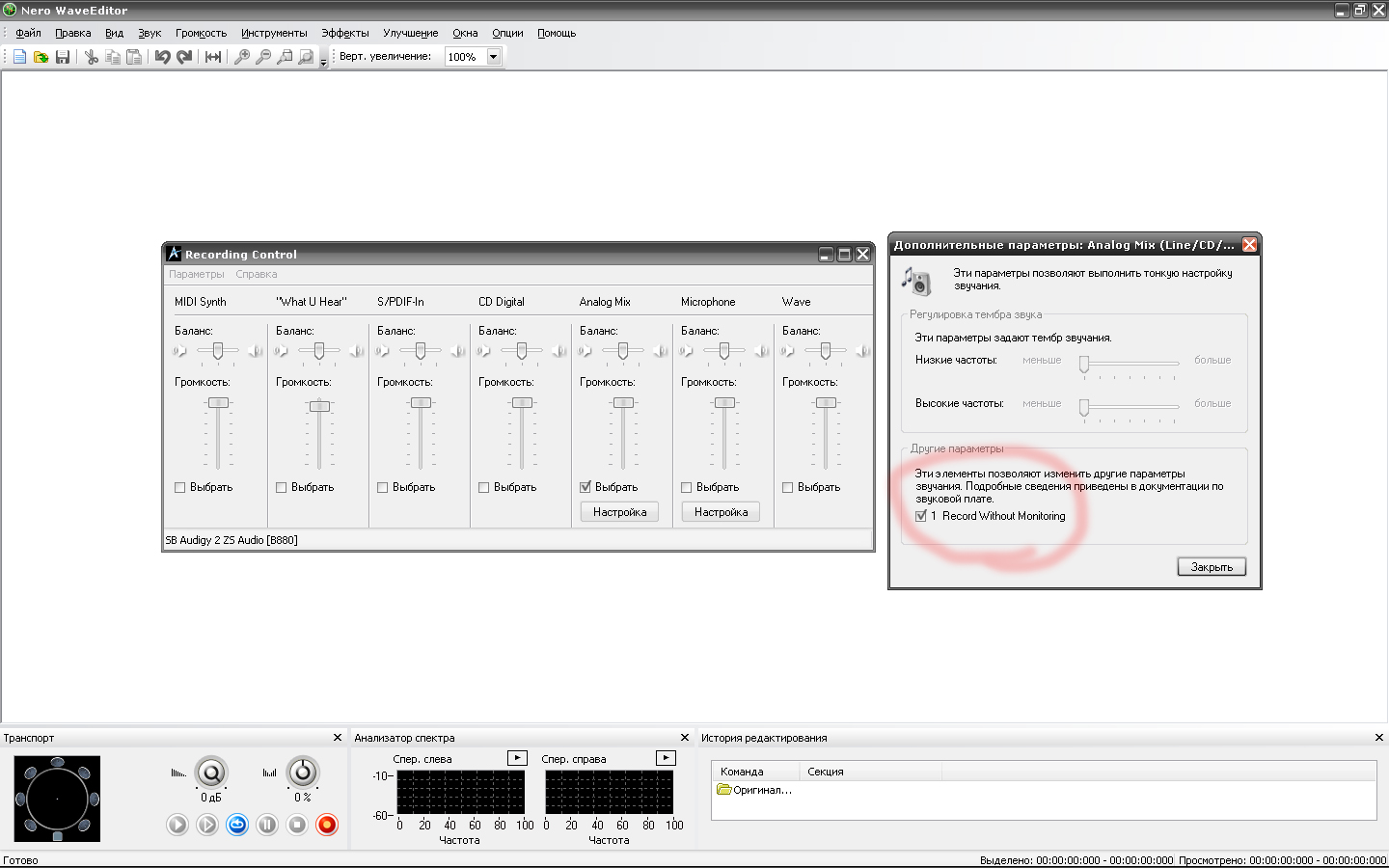Open left spectrum arrow button
The image size is (1389, 868).
click(517, 758)
